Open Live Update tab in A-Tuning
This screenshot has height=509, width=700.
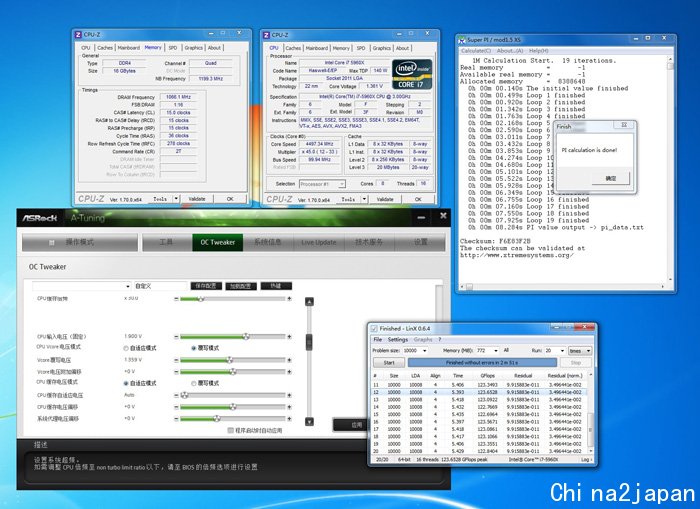click(x=318, y=242)
